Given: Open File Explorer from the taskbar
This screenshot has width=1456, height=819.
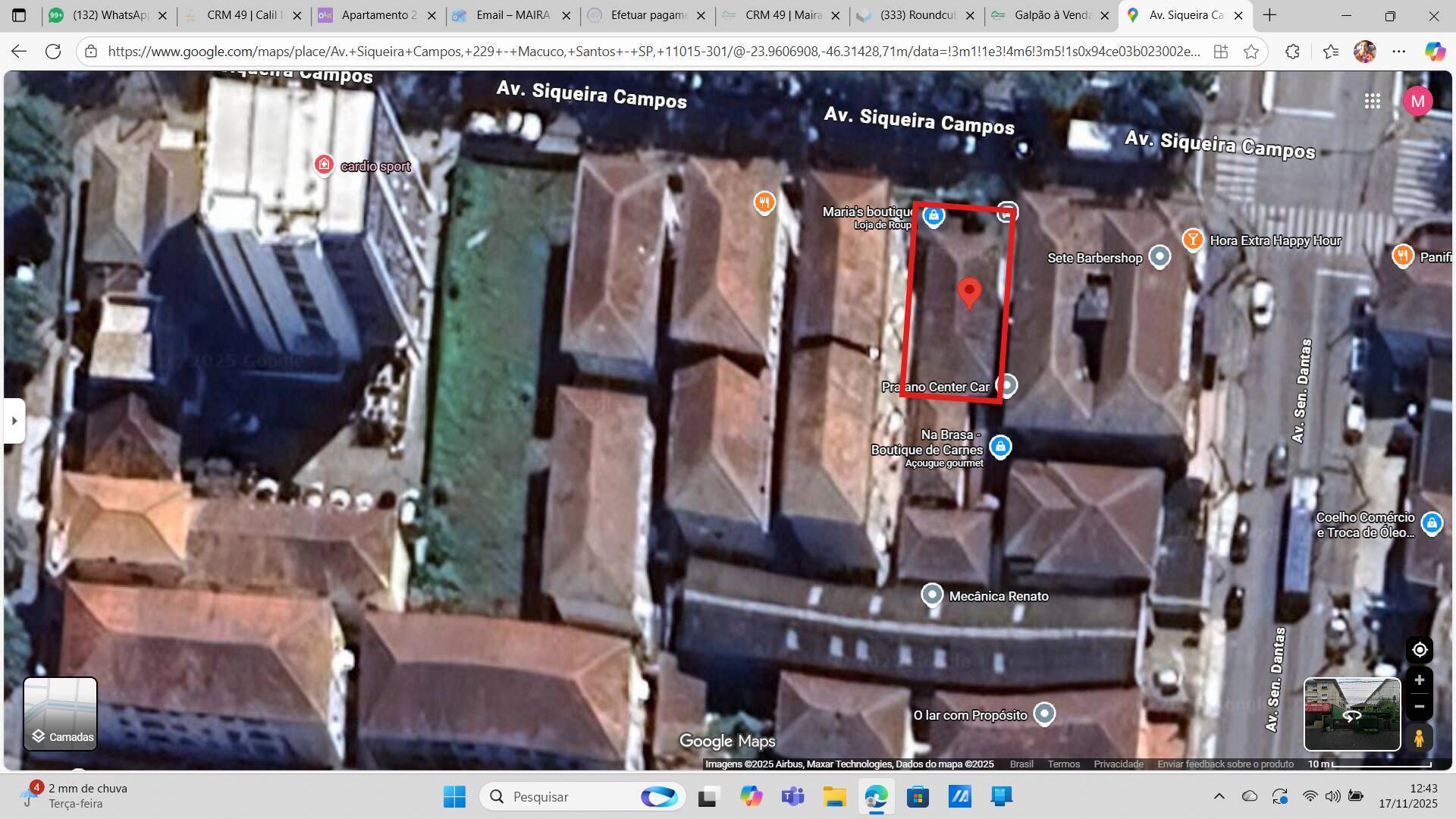Looking at the screenshot, I should 834,796.
